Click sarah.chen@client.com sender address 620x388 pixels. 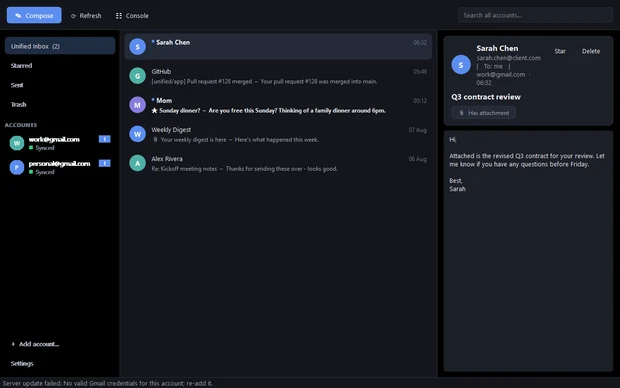point(508,58)
